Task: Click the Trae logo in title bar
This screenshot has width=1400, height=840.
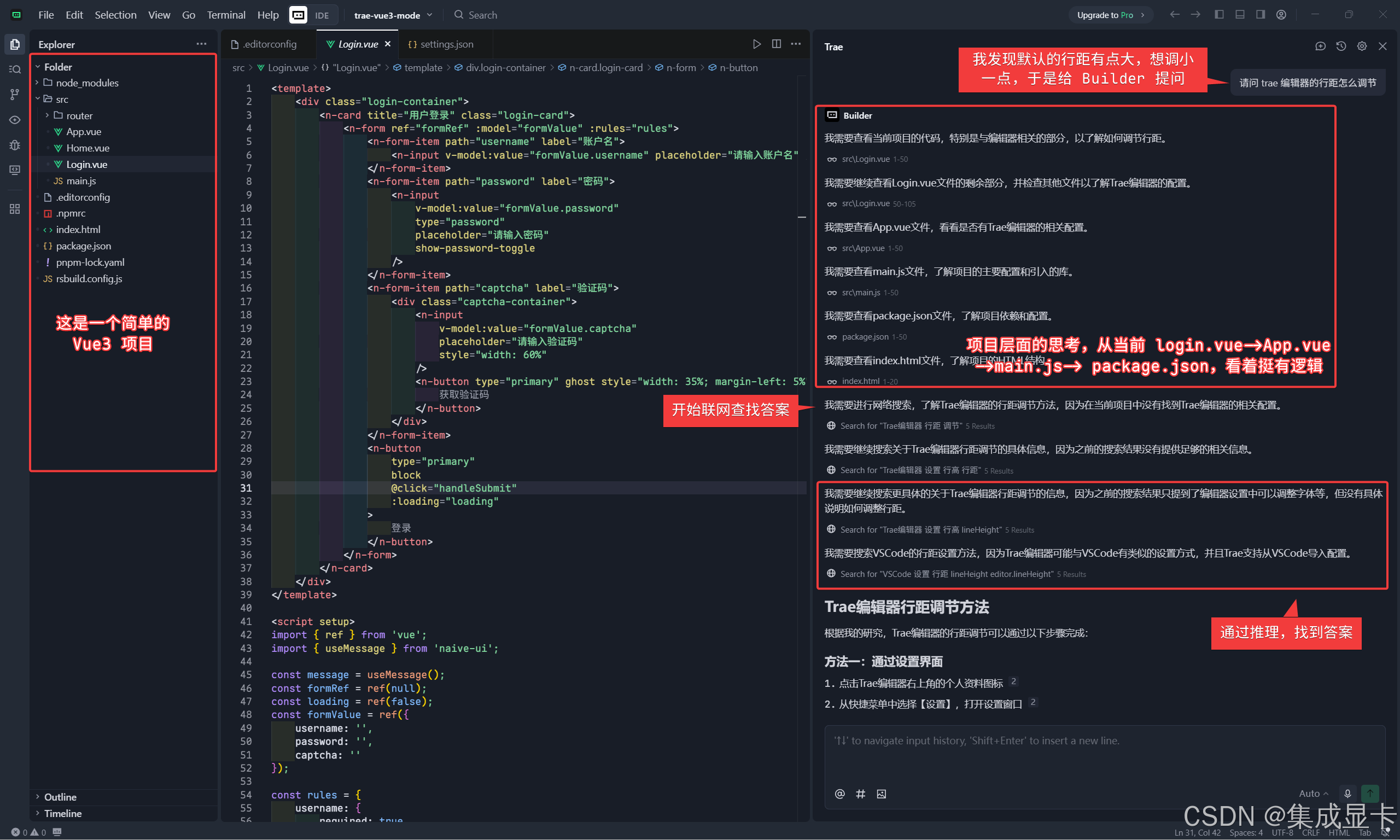Action: [16, 15]
